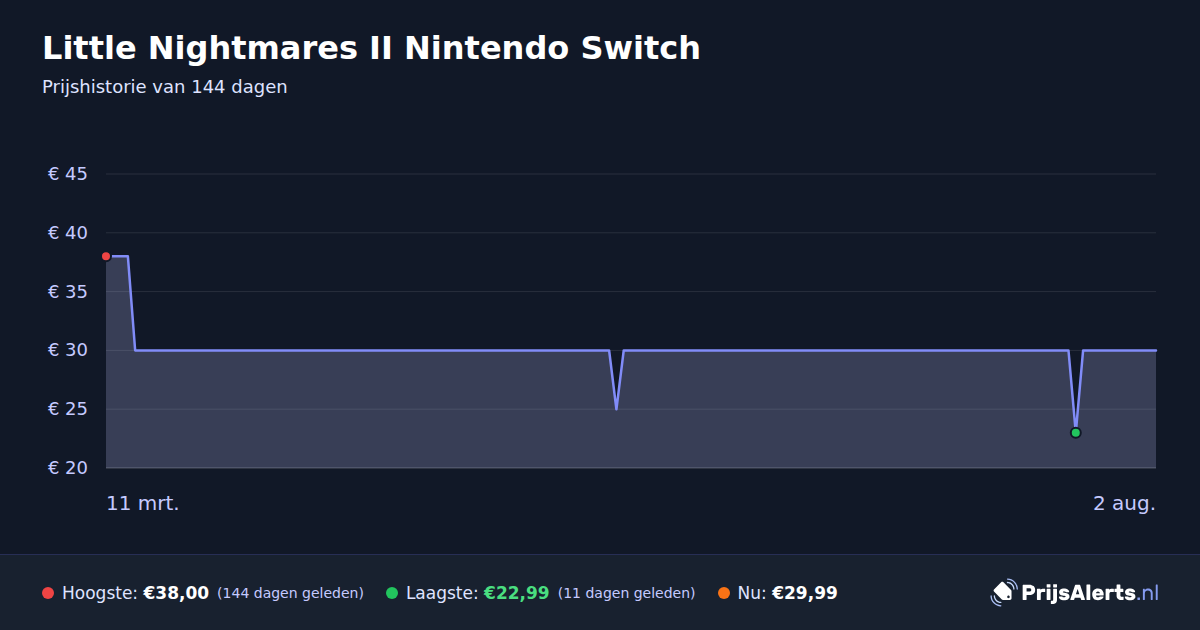This screenshot has width=1200, height=630.
Task: Click the mid-chart price dip to € 25
Action: pos(616,407)
